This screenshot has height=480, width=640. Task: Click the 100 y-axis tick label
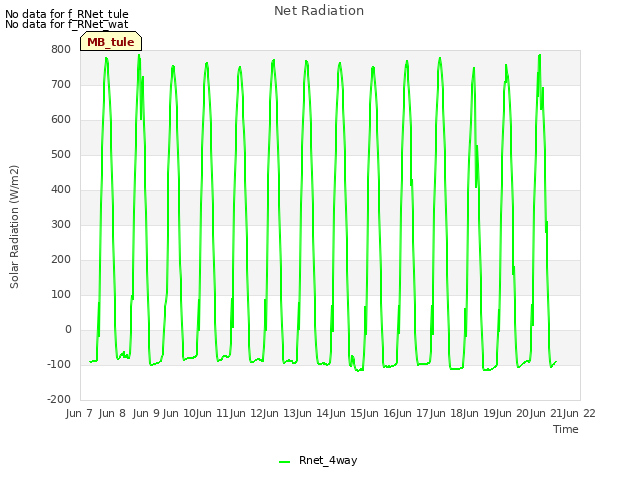tap(61, 295)
